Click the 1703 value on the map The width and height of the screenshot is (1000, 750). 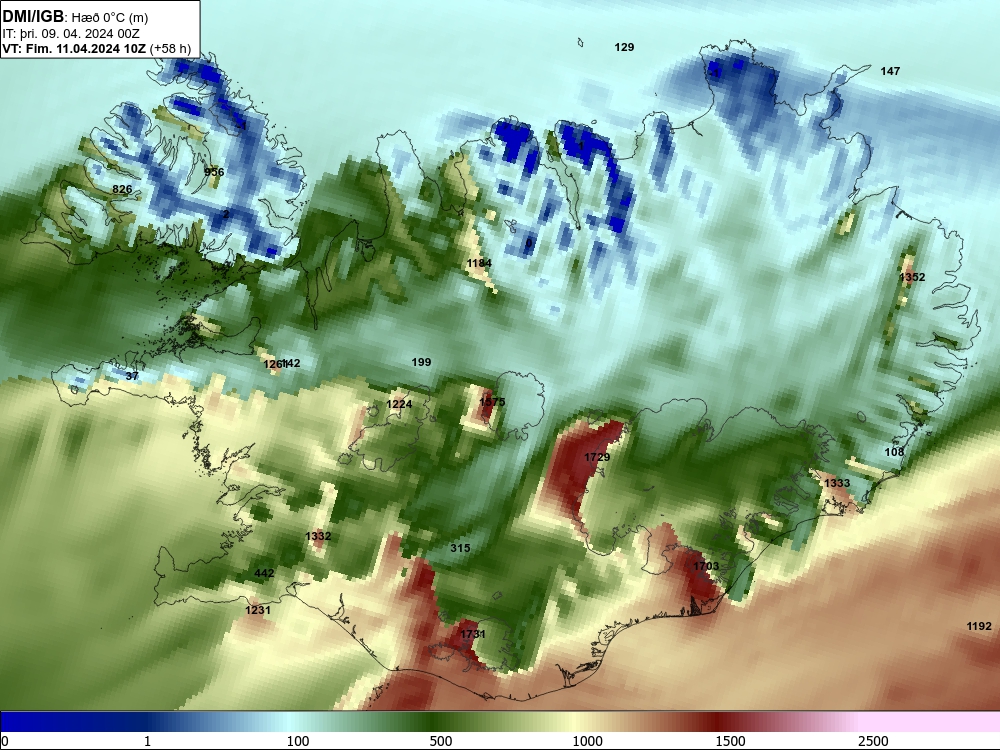point(706,566)
